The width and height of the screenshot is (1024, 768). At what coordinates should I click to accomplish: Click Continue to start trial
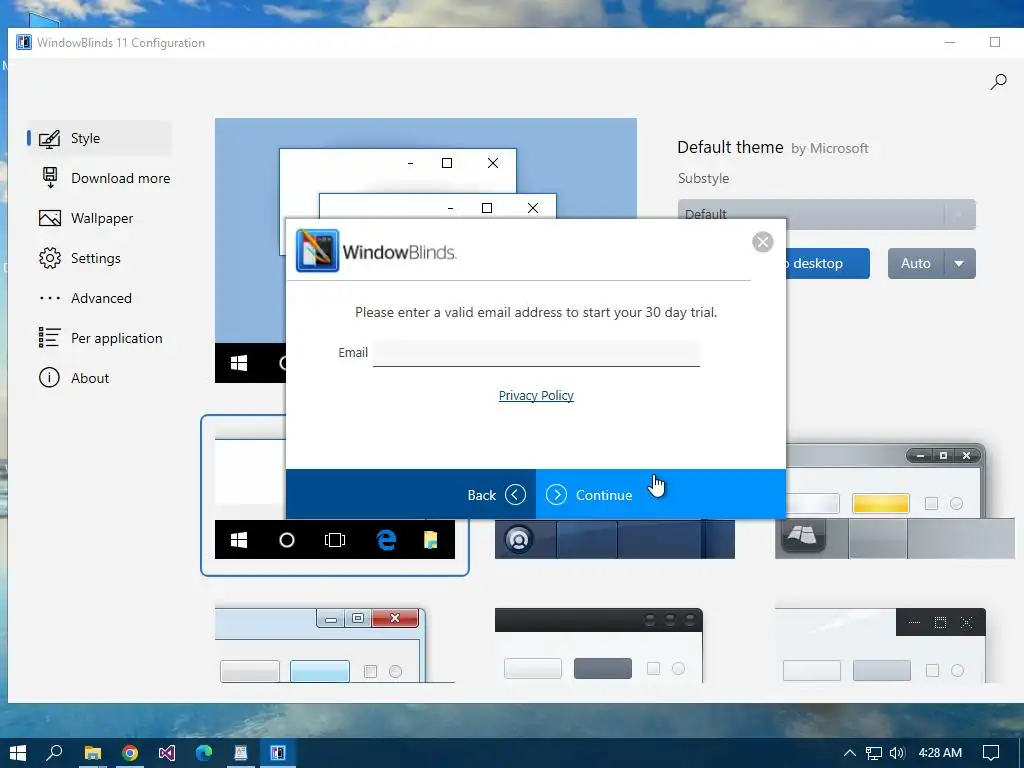tap(661, 494)
